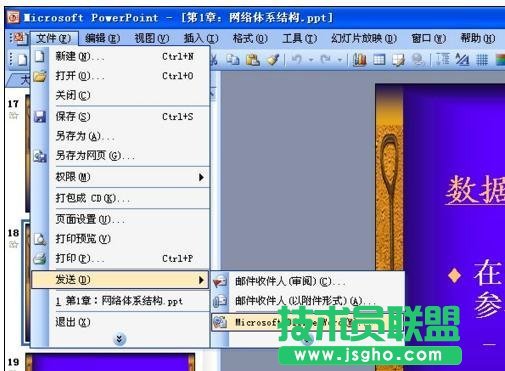
Task: Click the floppy disk icon beside 保存
Action: tap(40, 117)
